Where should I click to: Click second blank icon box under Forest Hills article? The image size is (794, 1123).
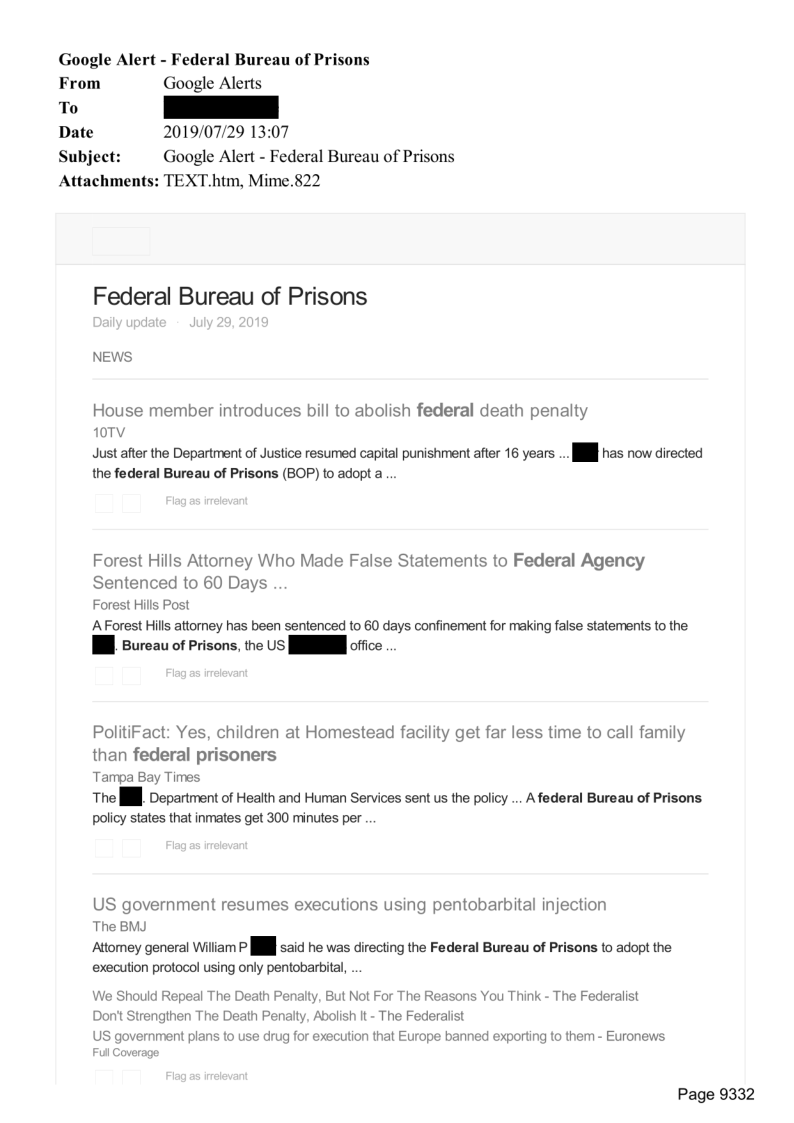131,674
